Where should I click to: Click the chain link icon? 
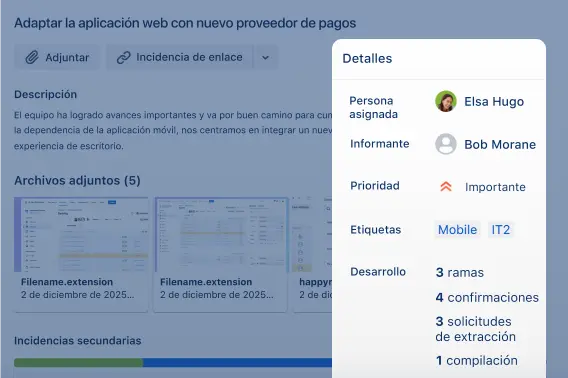(x=124, y=57)
